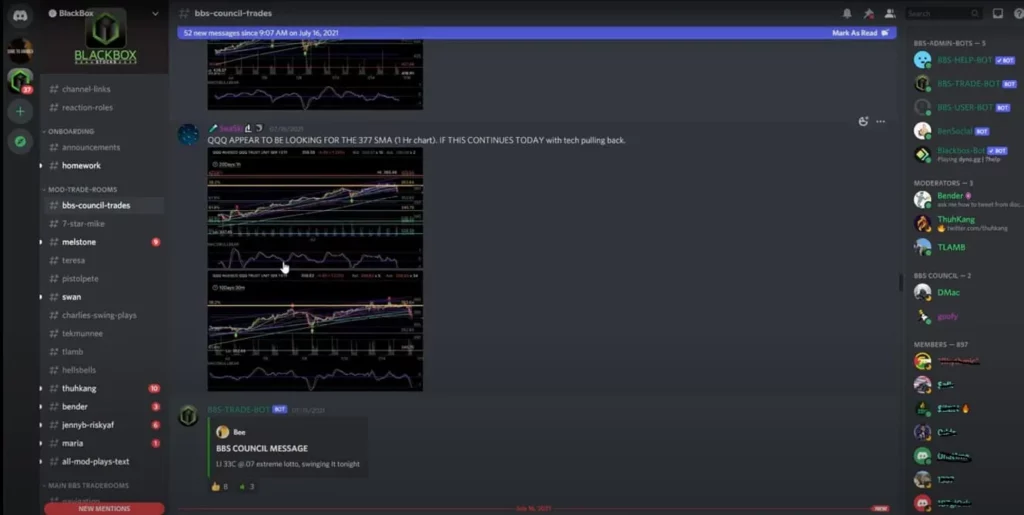Click the NEW MENTIONS button
Image resolution: width=1024 pixels, height=515 pixels.
click(104, 508)
